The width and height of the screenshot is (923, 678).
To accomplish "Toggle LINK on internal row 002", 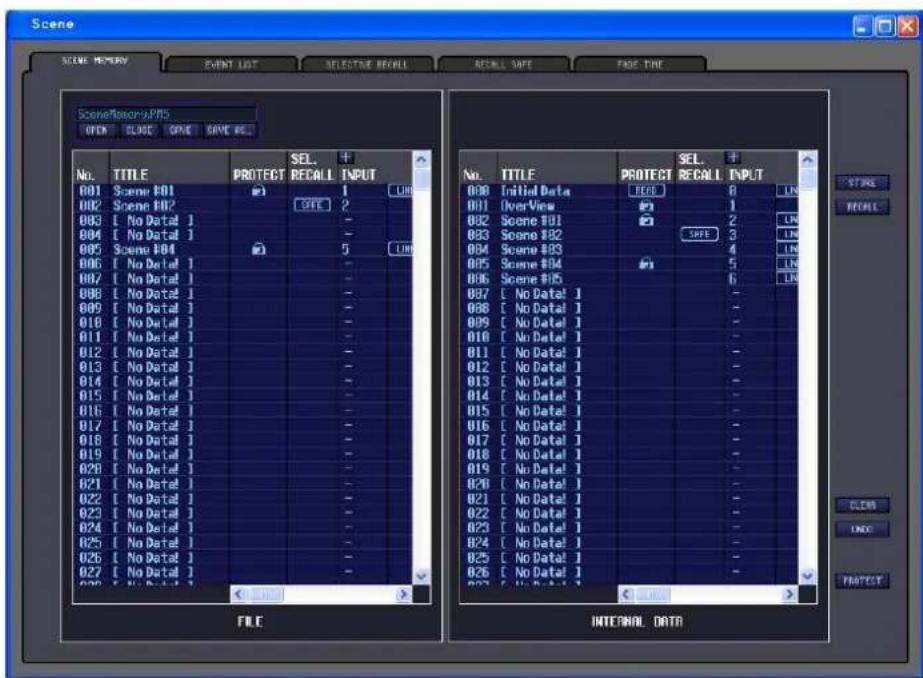I will (788, 220).
